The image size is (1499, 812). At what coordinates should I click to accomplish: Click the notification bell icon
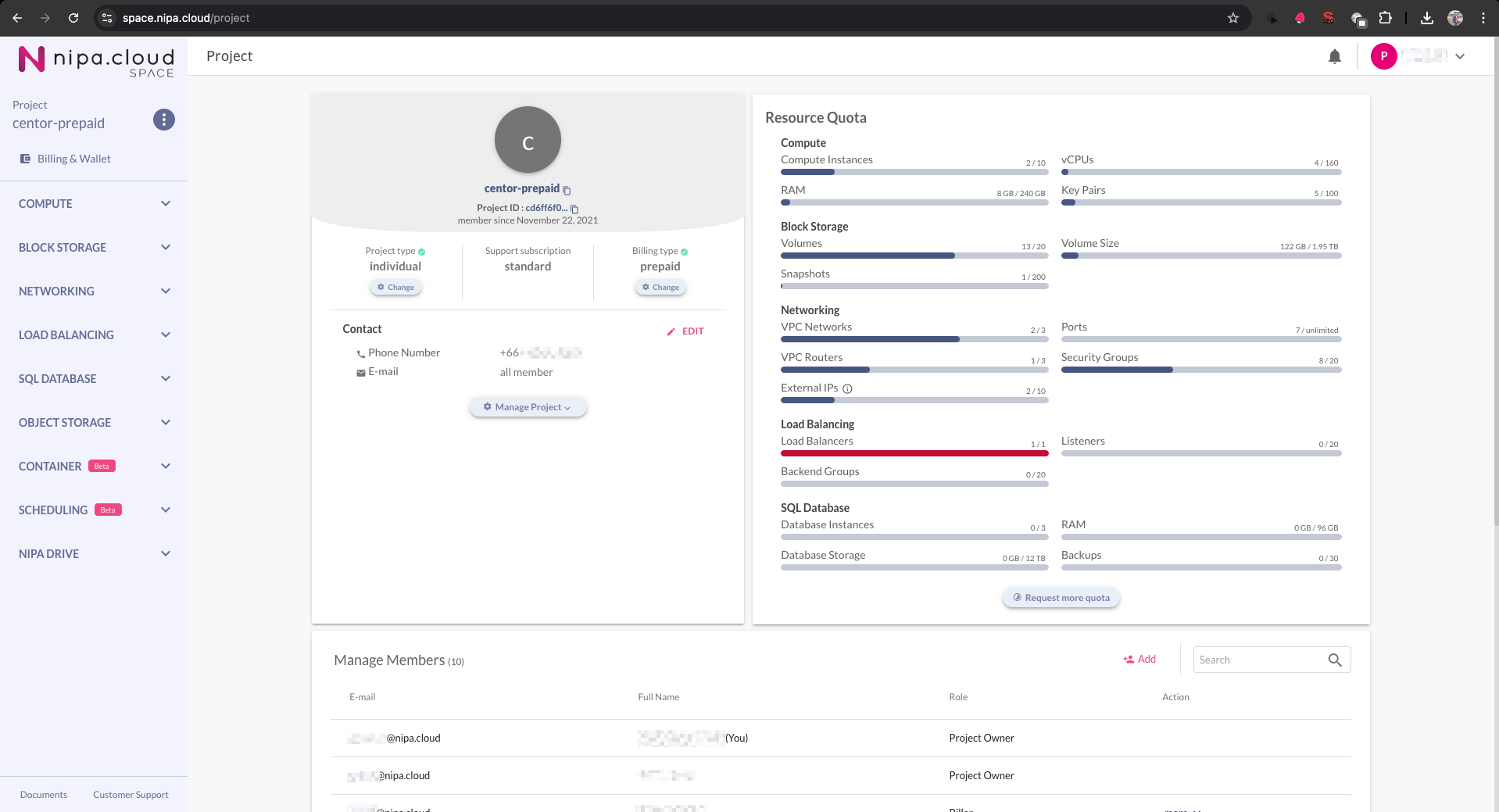click(x=1335, y=56)
